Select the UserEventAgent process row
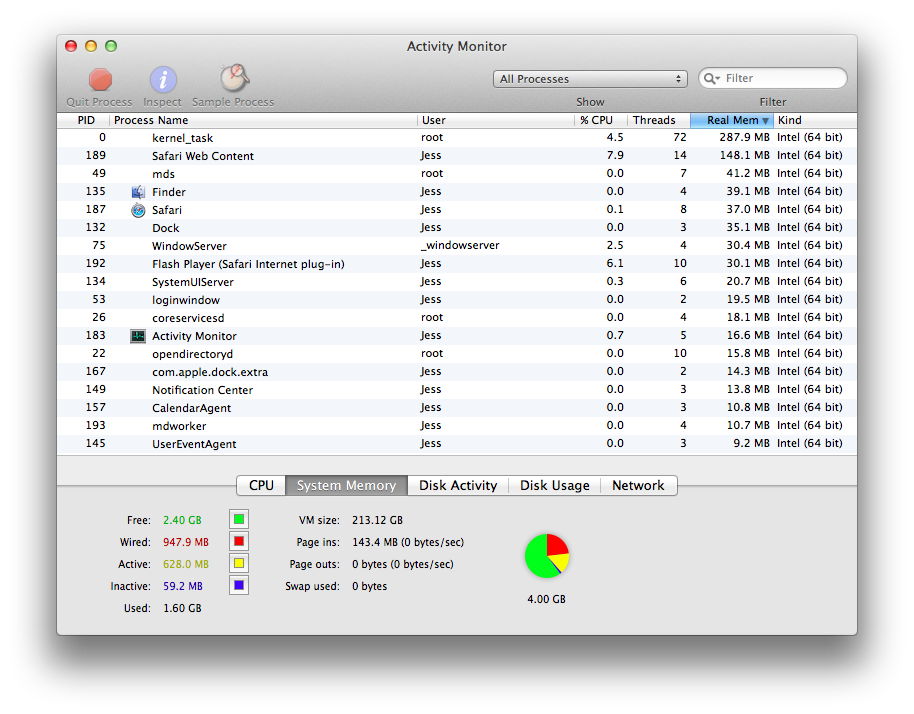 tap(456, 444)
